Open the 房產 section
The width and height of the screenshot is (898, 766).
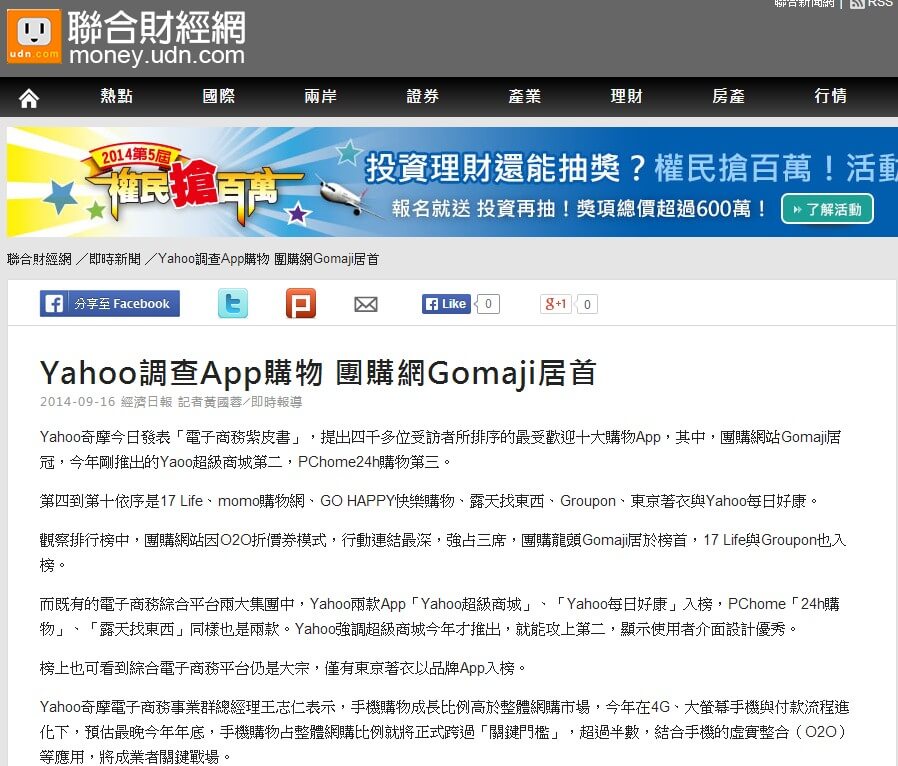pyautogui.click(x=728, y=96)
